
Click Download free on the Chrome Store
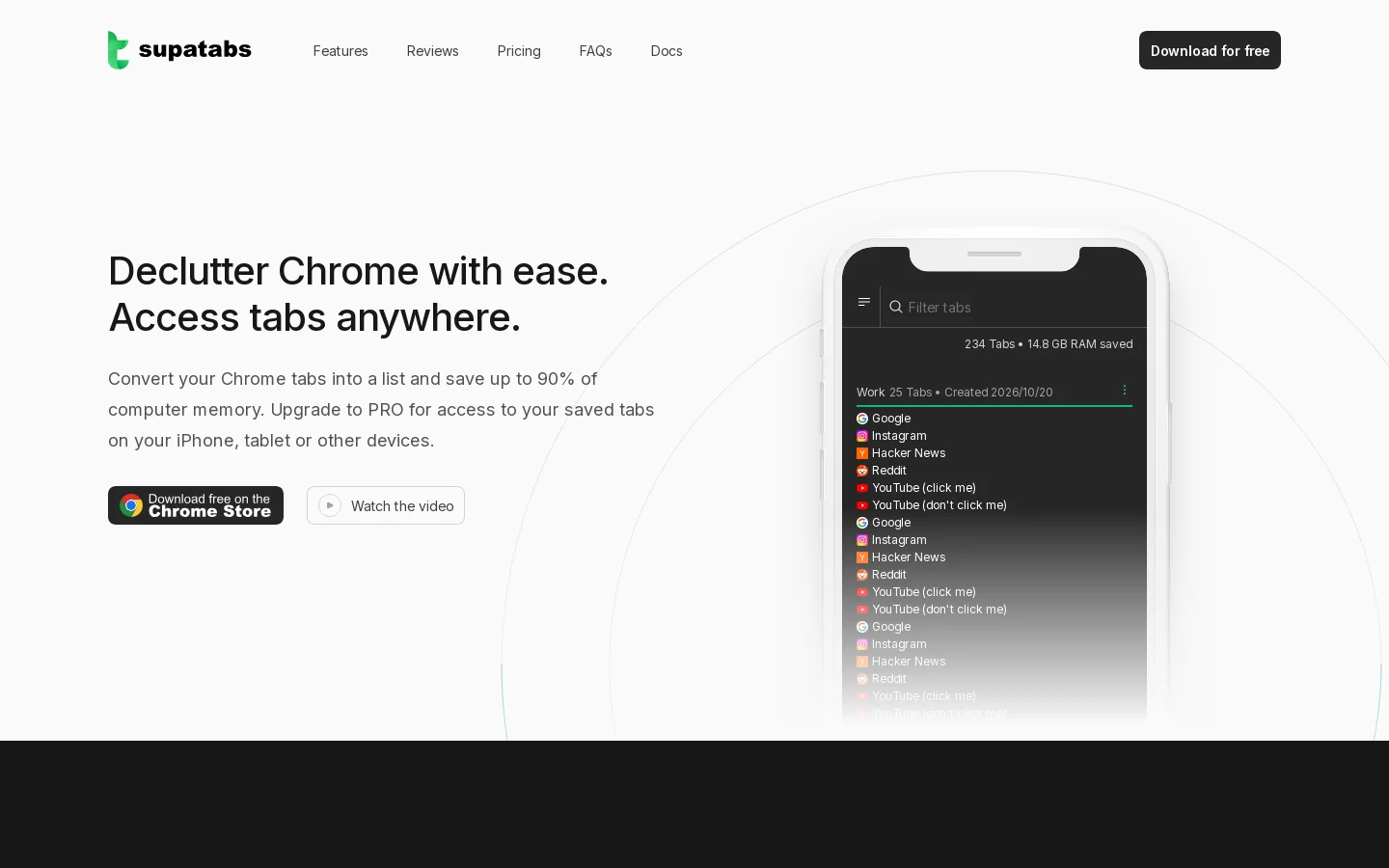coord(196,505)
